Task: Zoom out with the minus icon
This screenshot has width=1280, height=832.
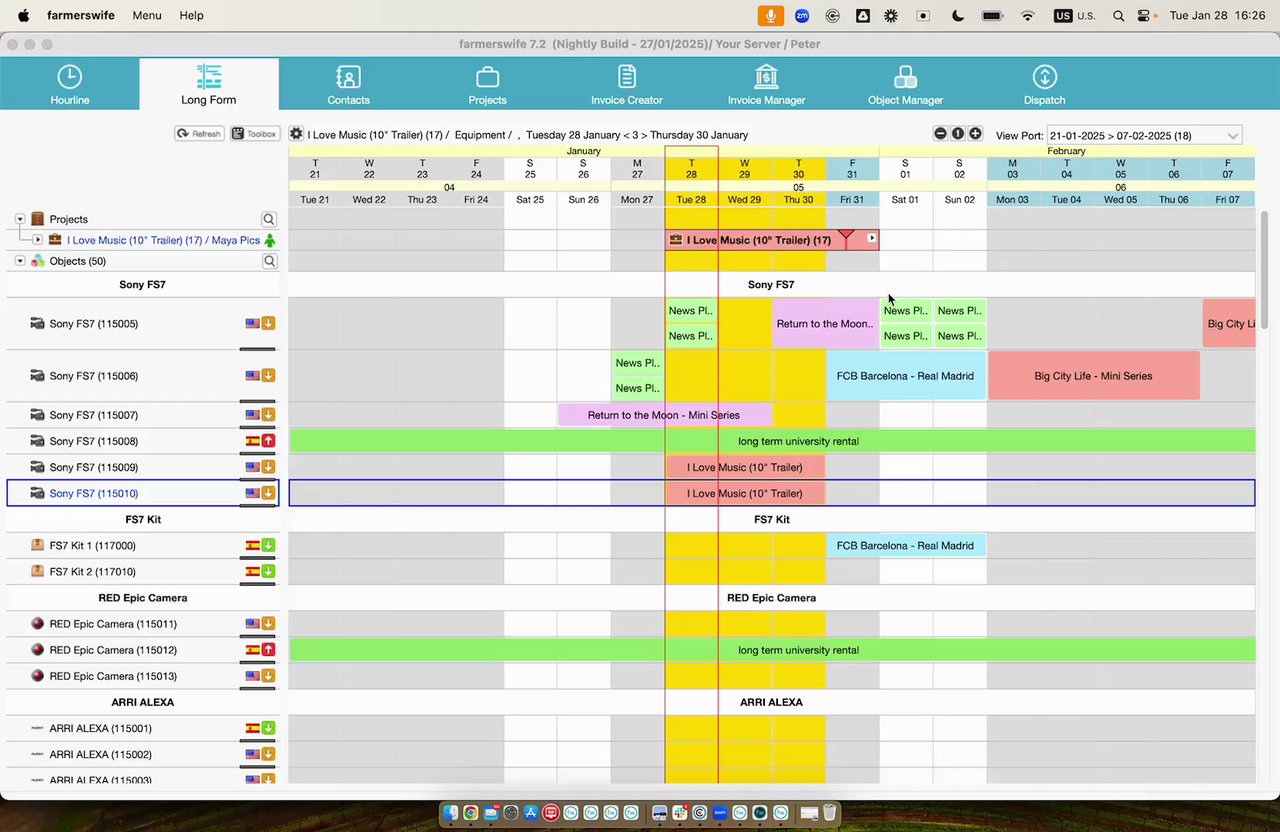Action: tap(940, 134)
